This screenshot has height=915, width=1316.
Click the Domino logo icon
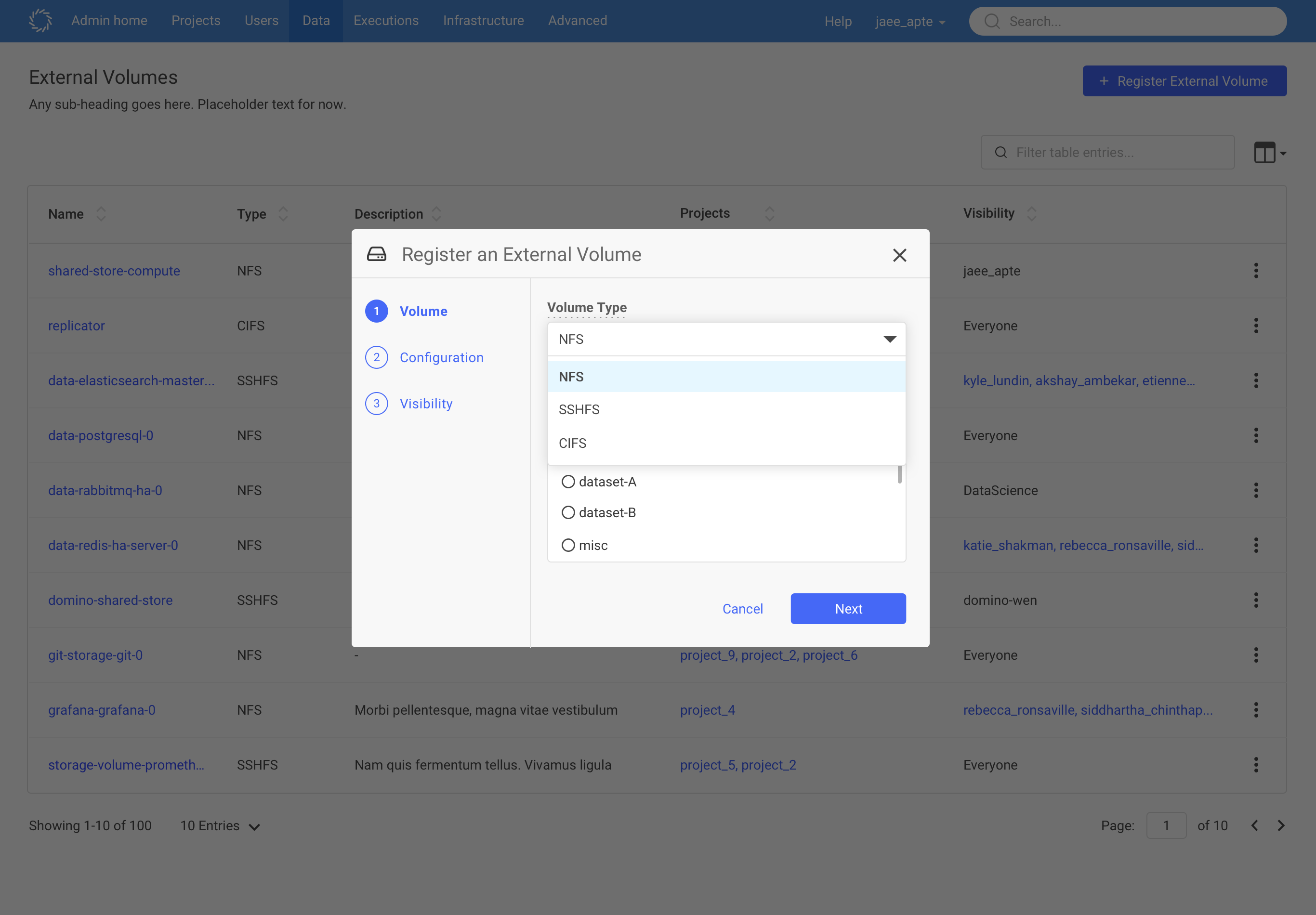coord(40,21)
